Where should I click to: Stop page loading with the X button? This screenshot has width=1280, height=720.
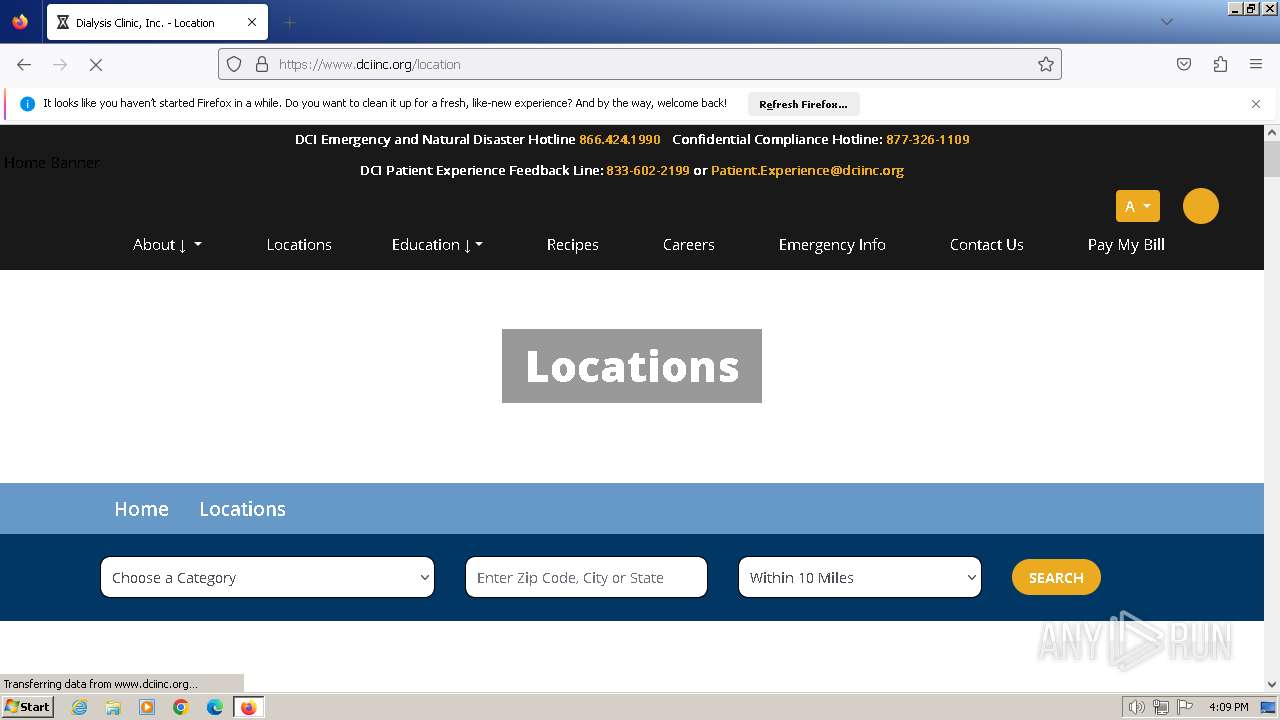(x=96, y=64)
